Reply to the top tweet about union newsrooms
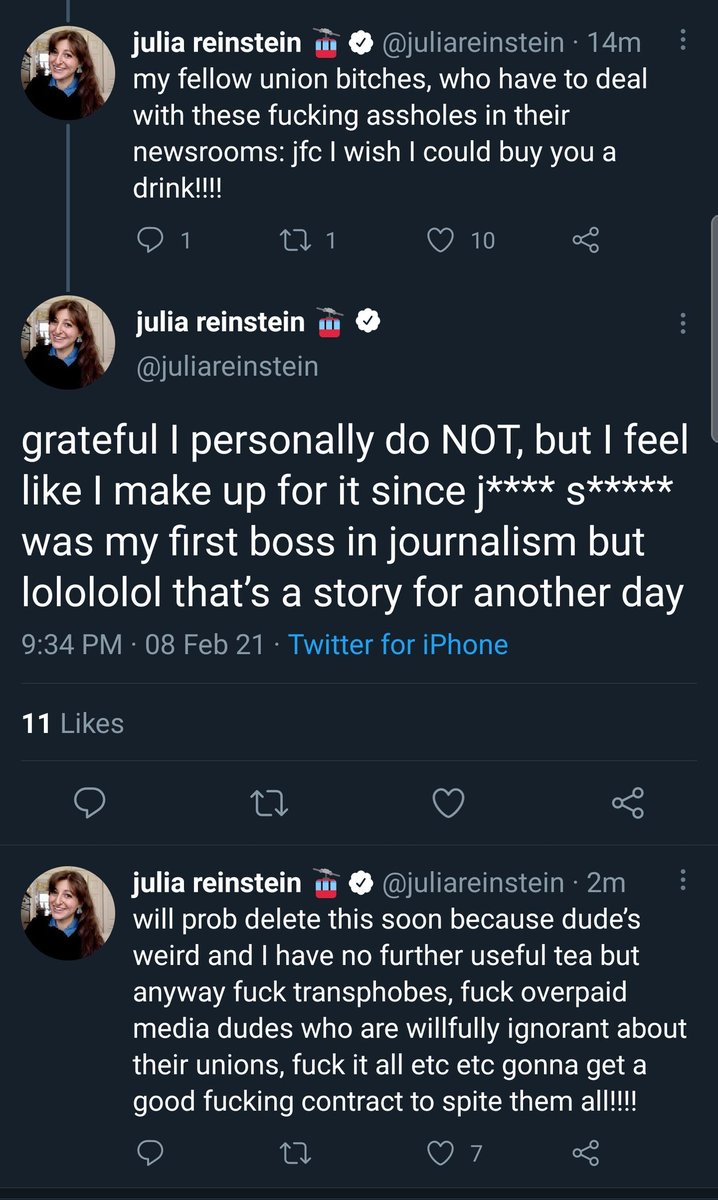Viewport: 718px width, 1200px height. pyautogui.click(x=149, y=240)
